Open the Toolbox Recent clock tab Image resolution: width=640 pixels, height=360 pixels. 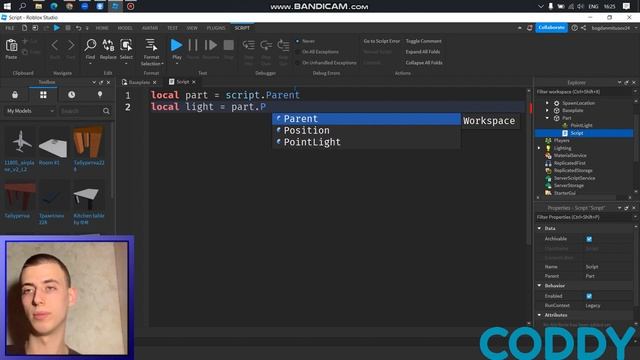pyautogui.click(x=71, y=95)
